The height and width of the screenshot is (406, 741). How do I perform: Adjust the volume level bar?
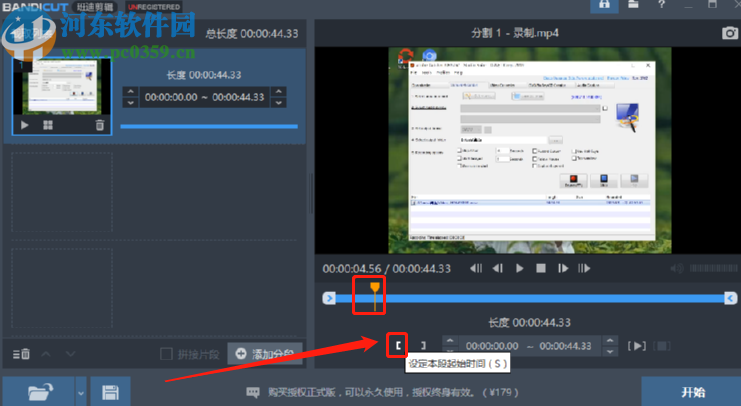[x=713, y=268]
